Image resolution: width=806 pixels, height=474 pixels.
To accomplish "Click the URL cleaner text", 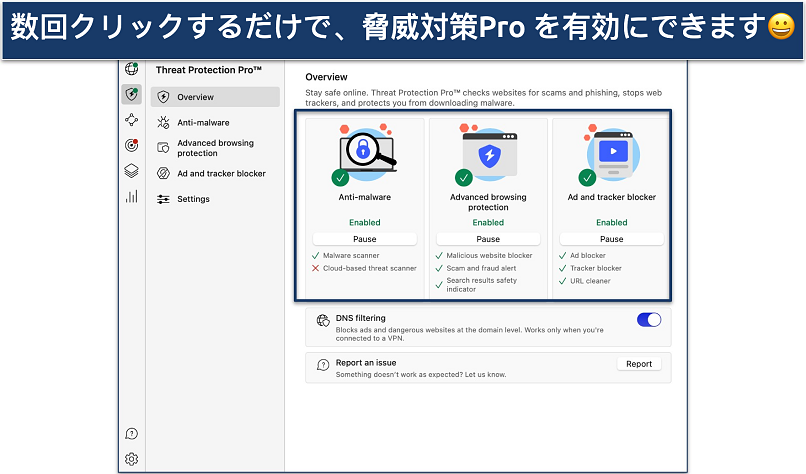I will 590,281.
